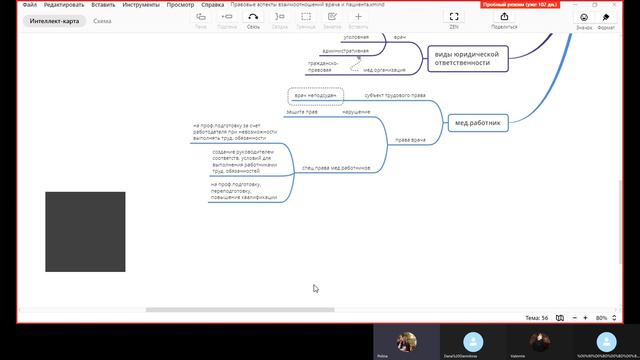This screenshot has height=360, width=640.
Task: Select the 'создание руководителем соответств. условий' node
Action: click(244, 162)
